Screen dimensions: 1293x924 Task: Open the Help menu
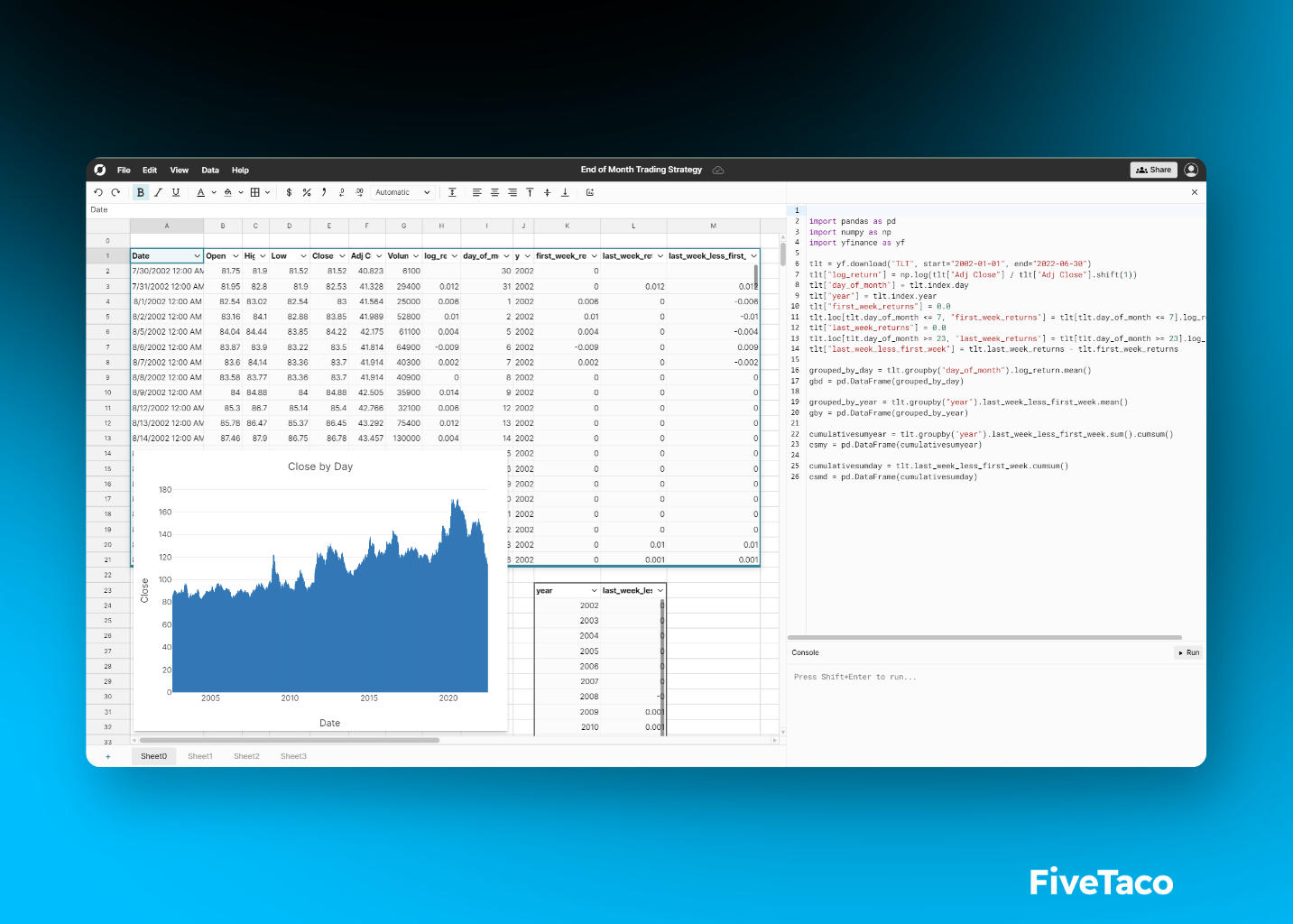coord(240,170)
